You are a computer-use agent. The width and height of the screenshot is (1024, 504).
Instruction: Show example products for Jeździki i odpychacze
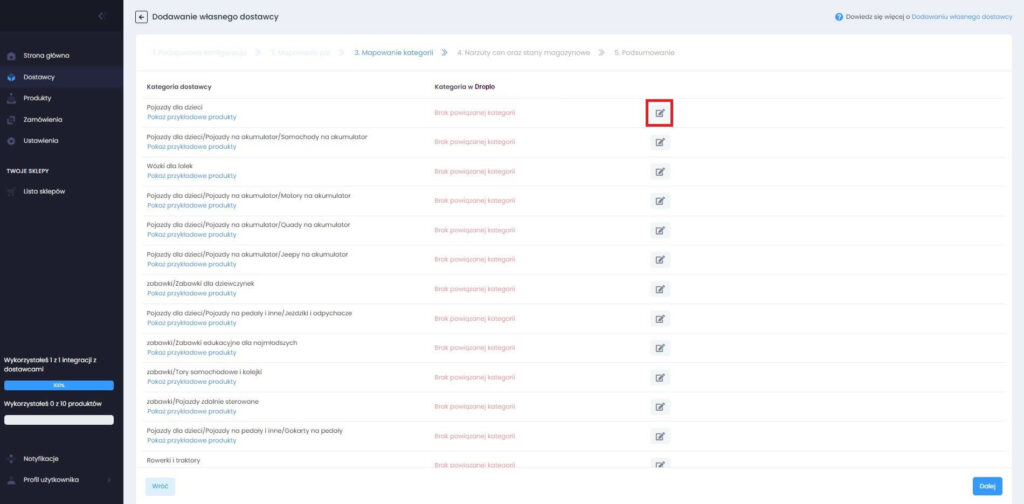click(x=191, y=323)
